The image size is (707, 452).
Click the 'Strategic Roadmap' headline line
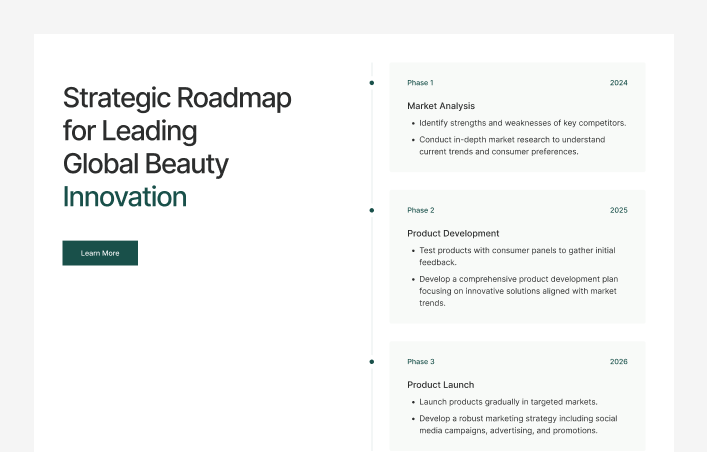coord(177,98)
